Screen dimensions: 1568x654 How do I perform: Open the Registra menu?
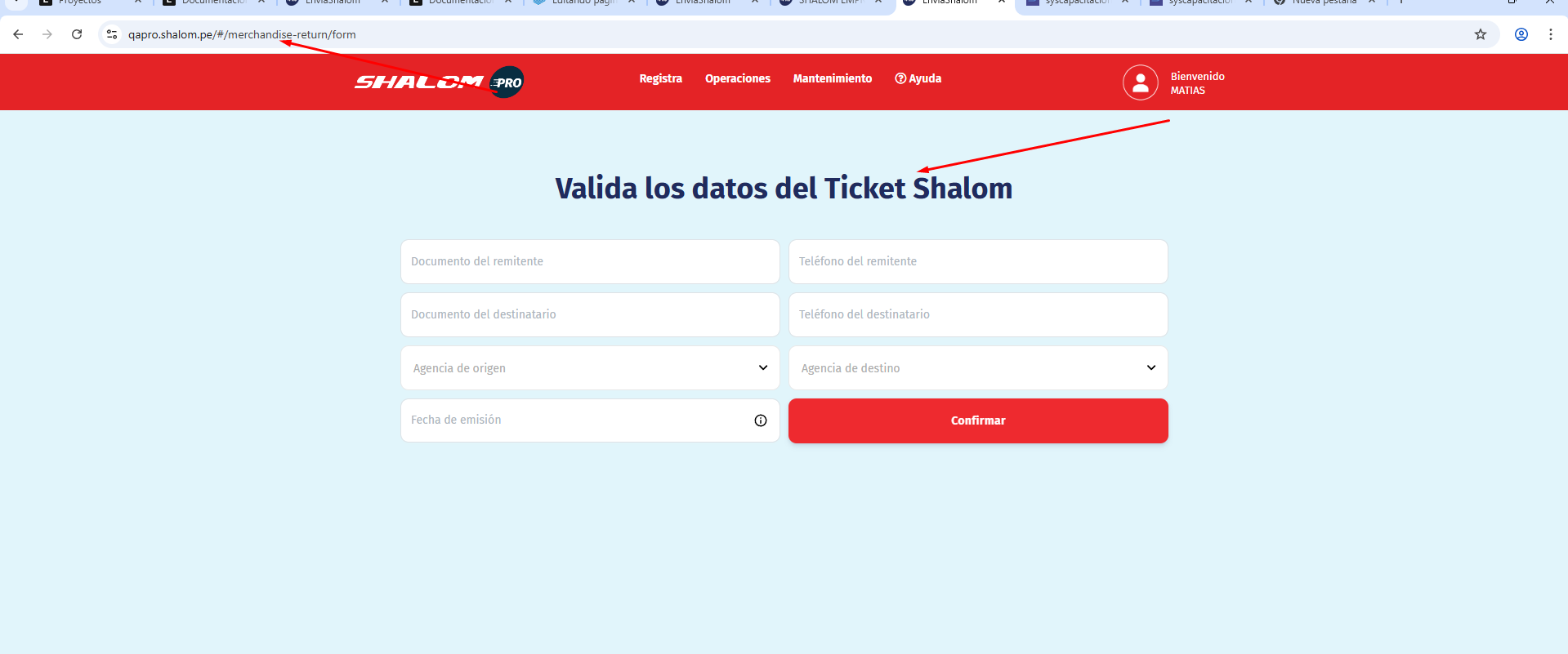point(660,78)
